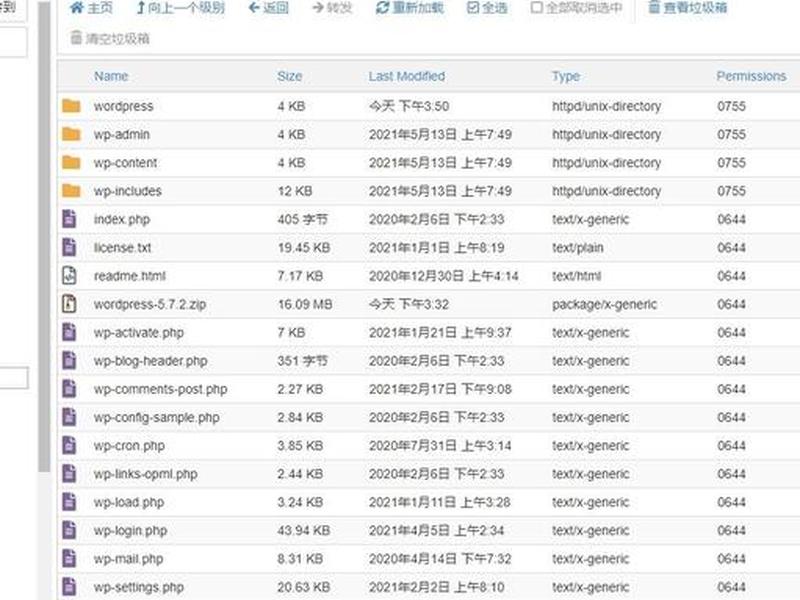Select the wp-settings.php file name
800x600 pixels.
139,588
